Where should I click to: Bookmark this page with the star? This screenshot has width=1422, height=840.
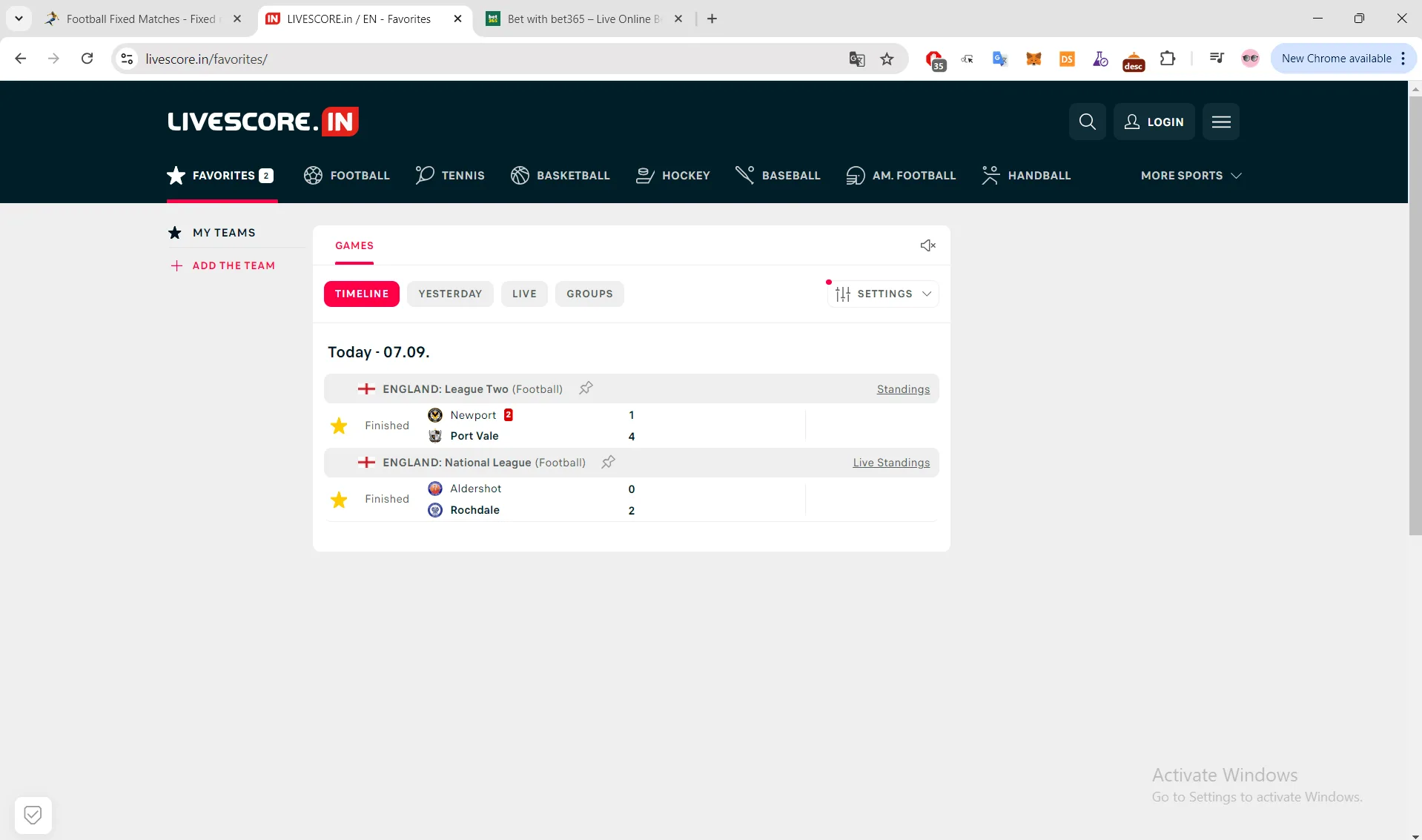pos(887,59)
